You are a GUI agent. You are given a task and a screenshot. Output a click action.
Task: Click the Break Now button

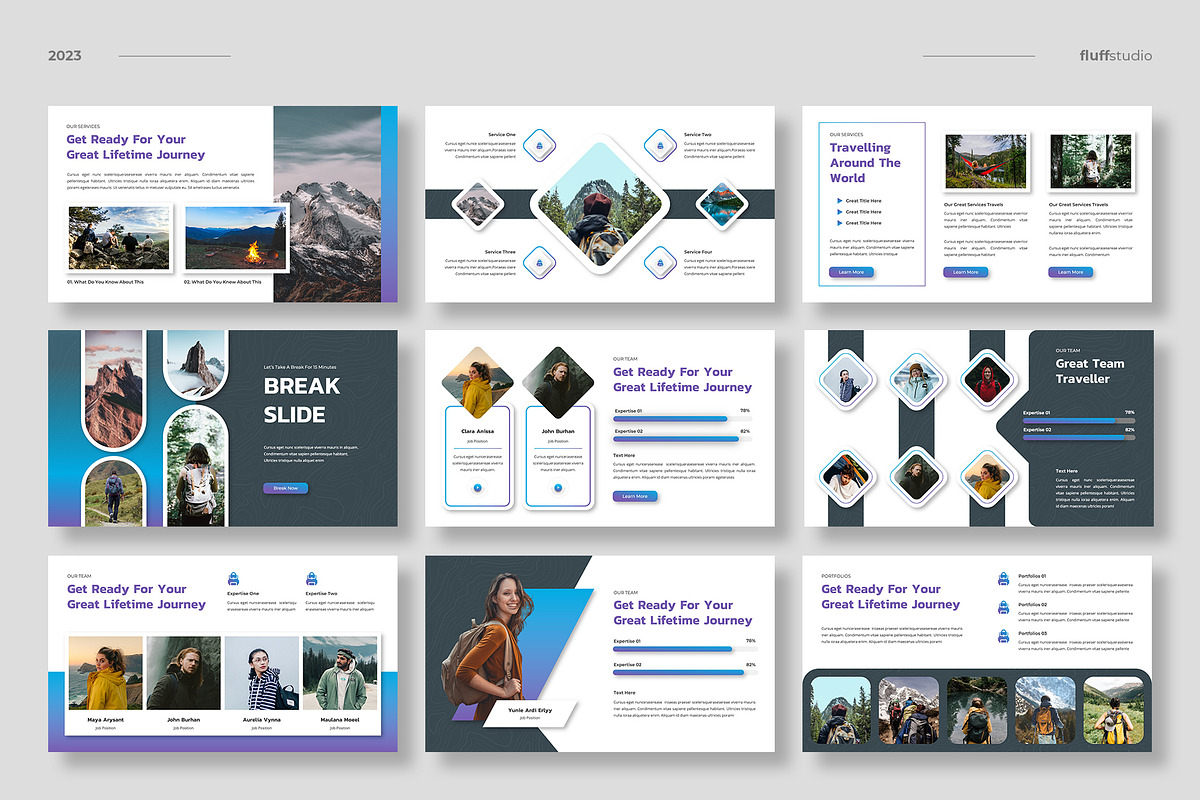coord(286,488)
